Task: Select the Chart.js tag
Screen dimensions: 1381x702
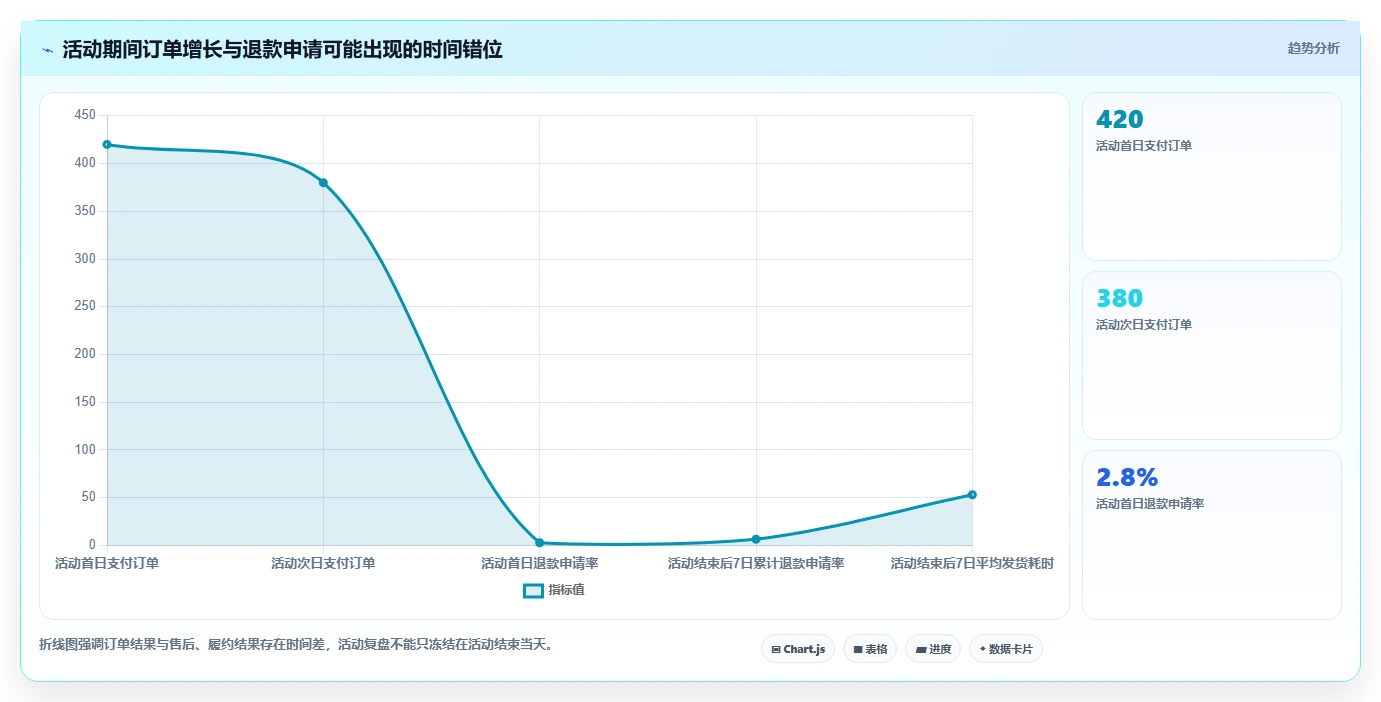Action: (798, 649)
